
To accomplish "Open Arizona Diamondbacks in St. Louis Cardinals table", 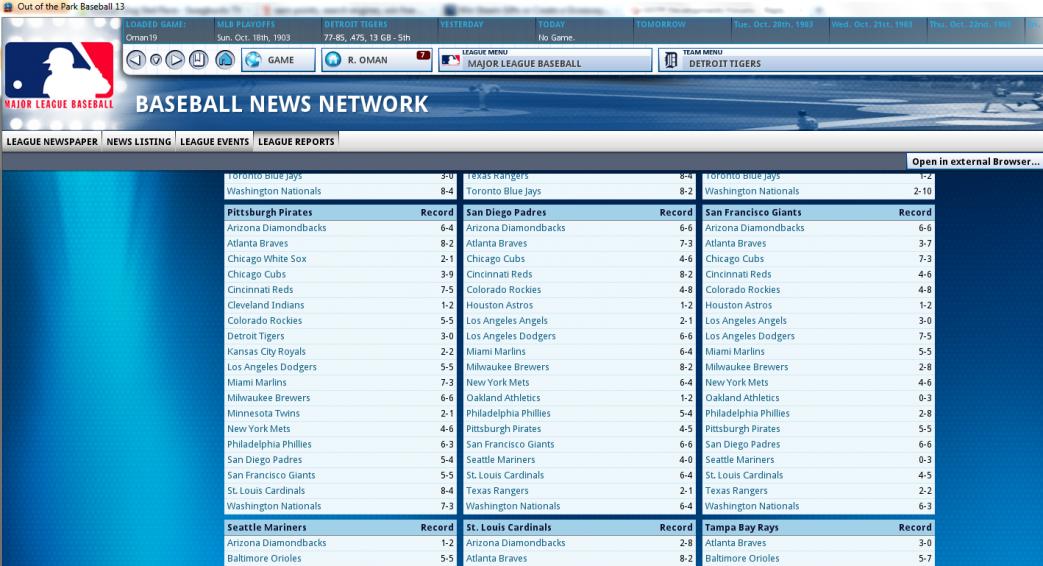I will pyautogui.click(x=516, y=543).
